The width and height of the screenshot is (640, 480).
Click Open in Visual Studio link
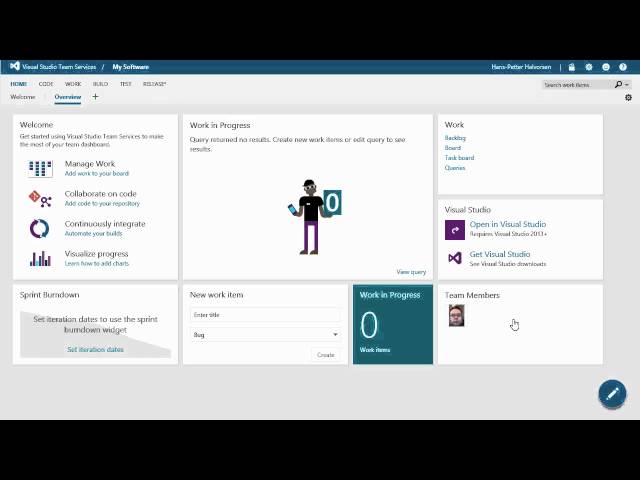click(508, 224)
